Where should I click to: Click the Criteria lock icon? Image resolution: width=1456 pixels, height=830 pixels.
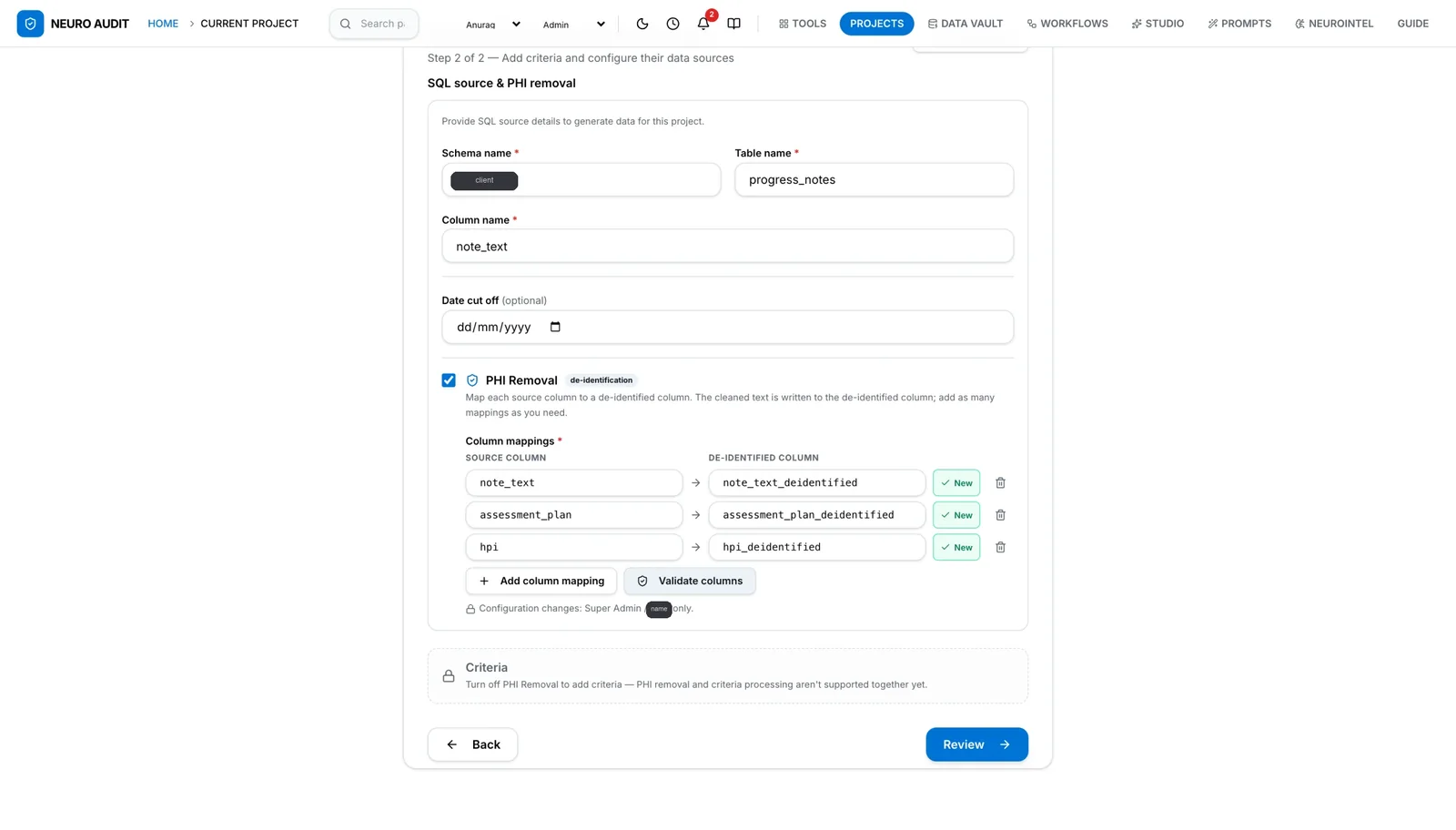click(x=449, y=676)
